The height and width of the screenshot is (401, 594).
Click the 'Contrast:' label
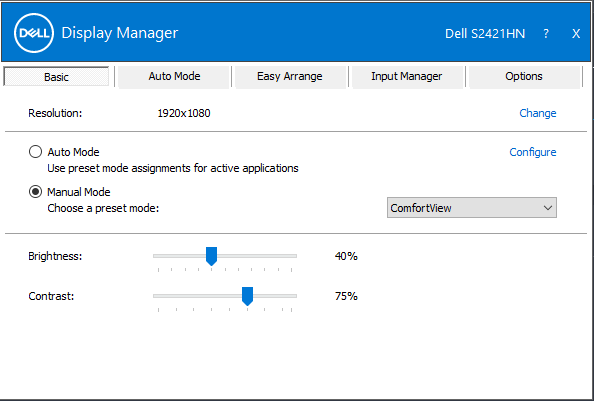point(51,296)
